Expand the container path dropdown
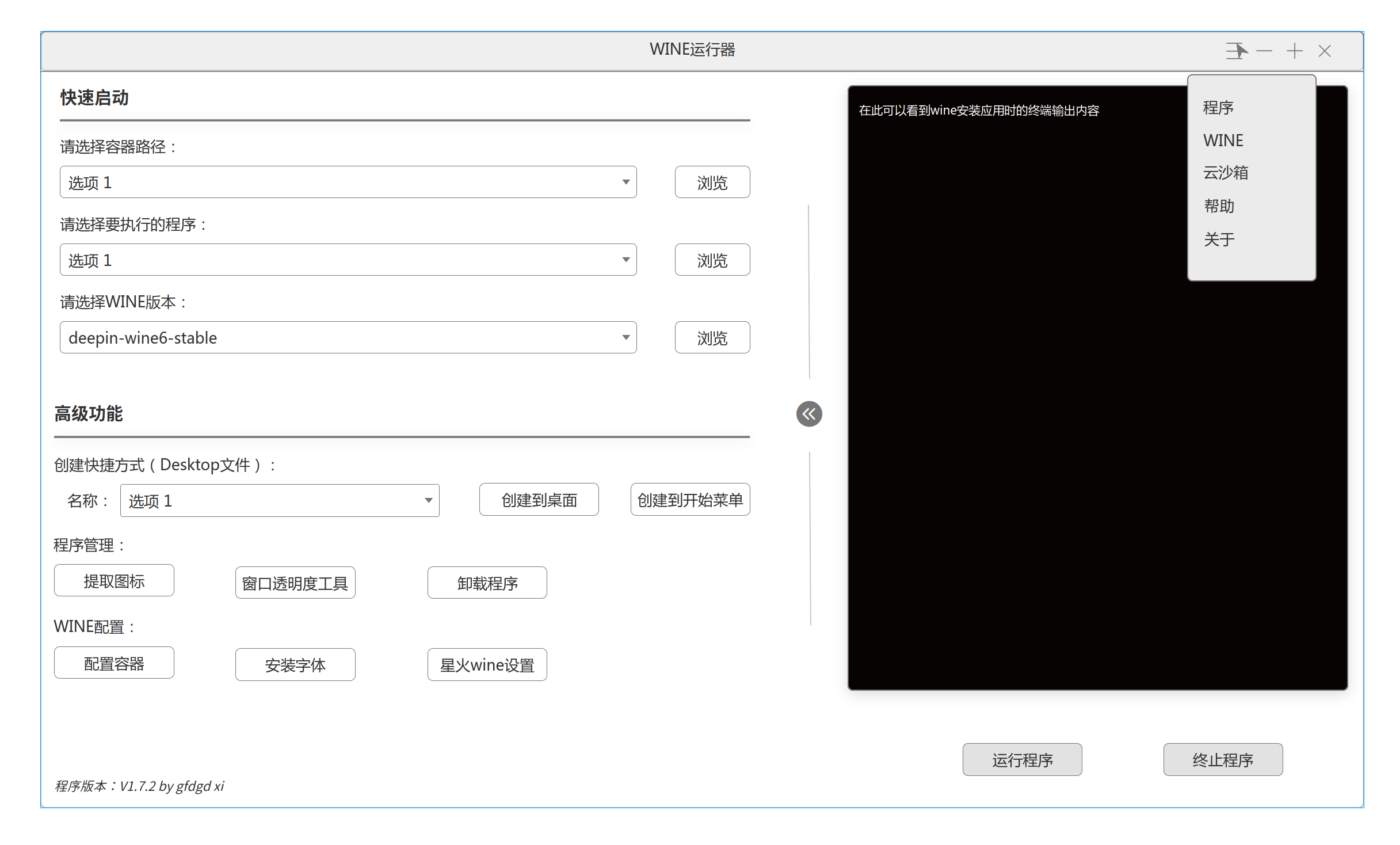The height and width of the screenshot is (845, 1400). (x=625, y=182)
